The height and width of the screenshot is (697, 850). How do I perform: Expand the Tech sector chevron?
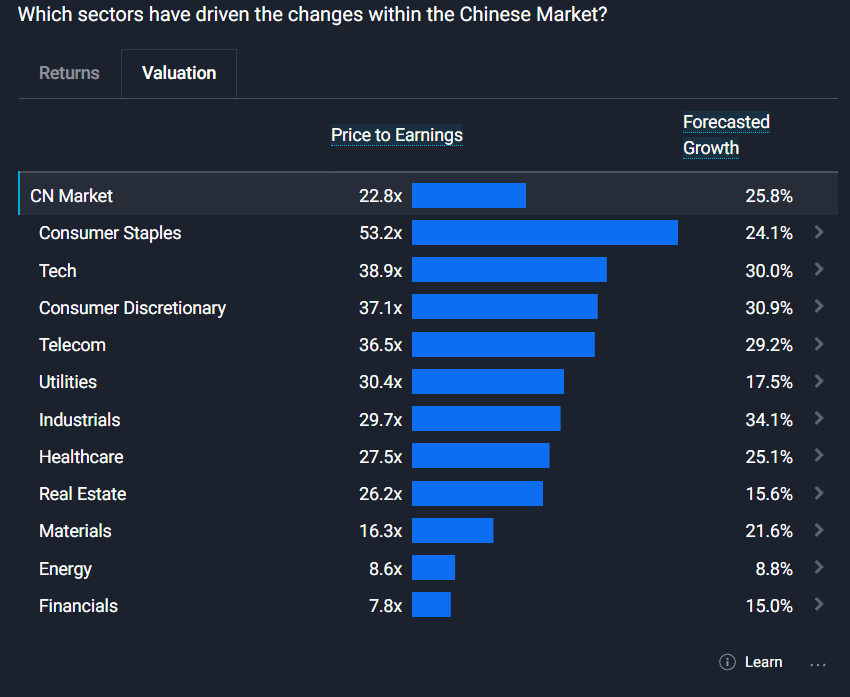(x=819, y=269)
